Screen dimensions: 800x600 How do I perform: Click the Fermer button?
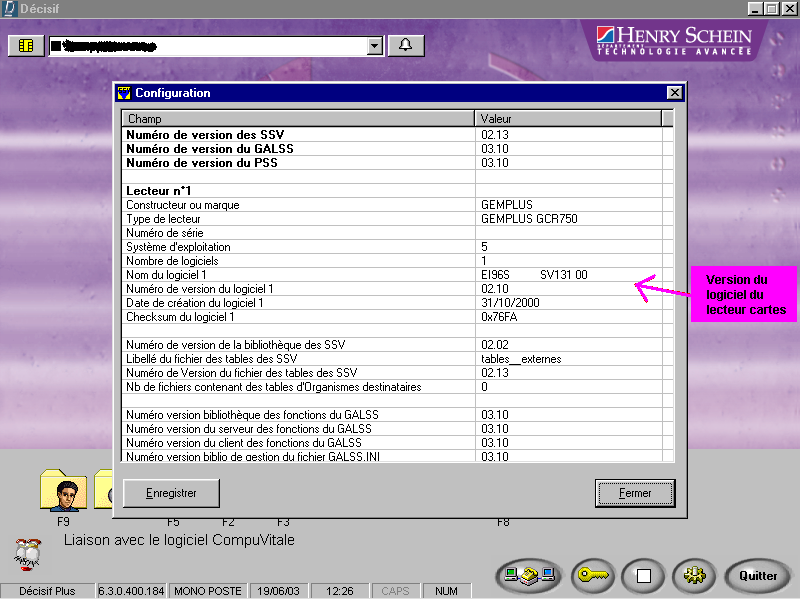[x=635, y=493]
